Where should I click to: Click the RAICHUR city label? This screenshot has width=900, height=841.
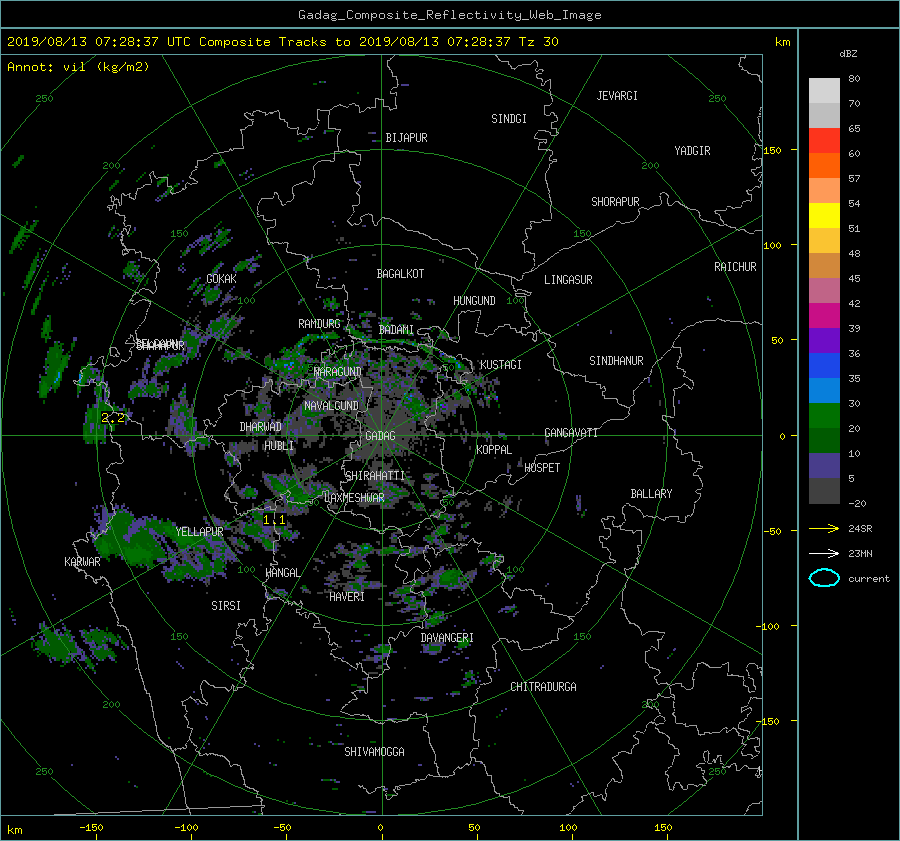[x=735, y=267]
